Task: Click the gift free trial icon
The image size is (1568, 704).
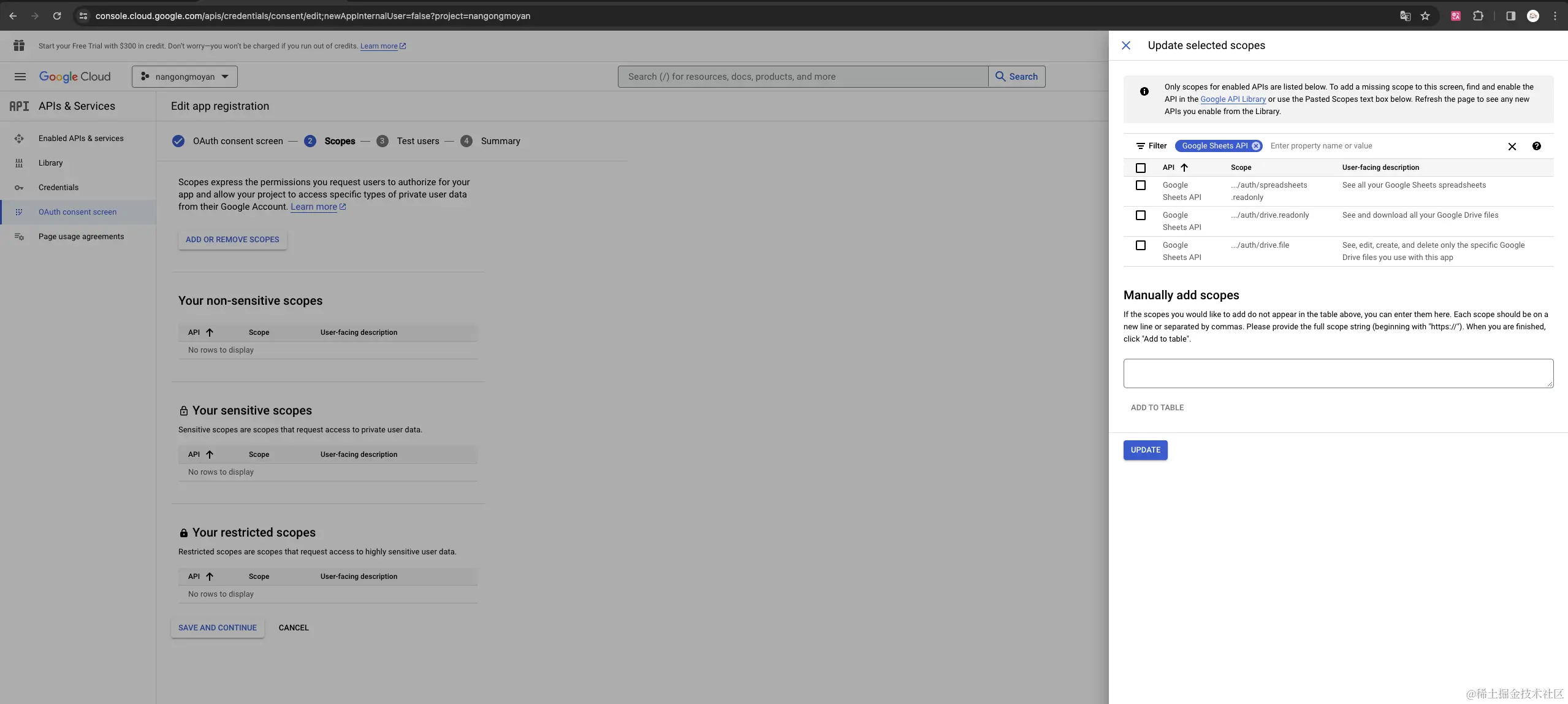Action: 19,45
